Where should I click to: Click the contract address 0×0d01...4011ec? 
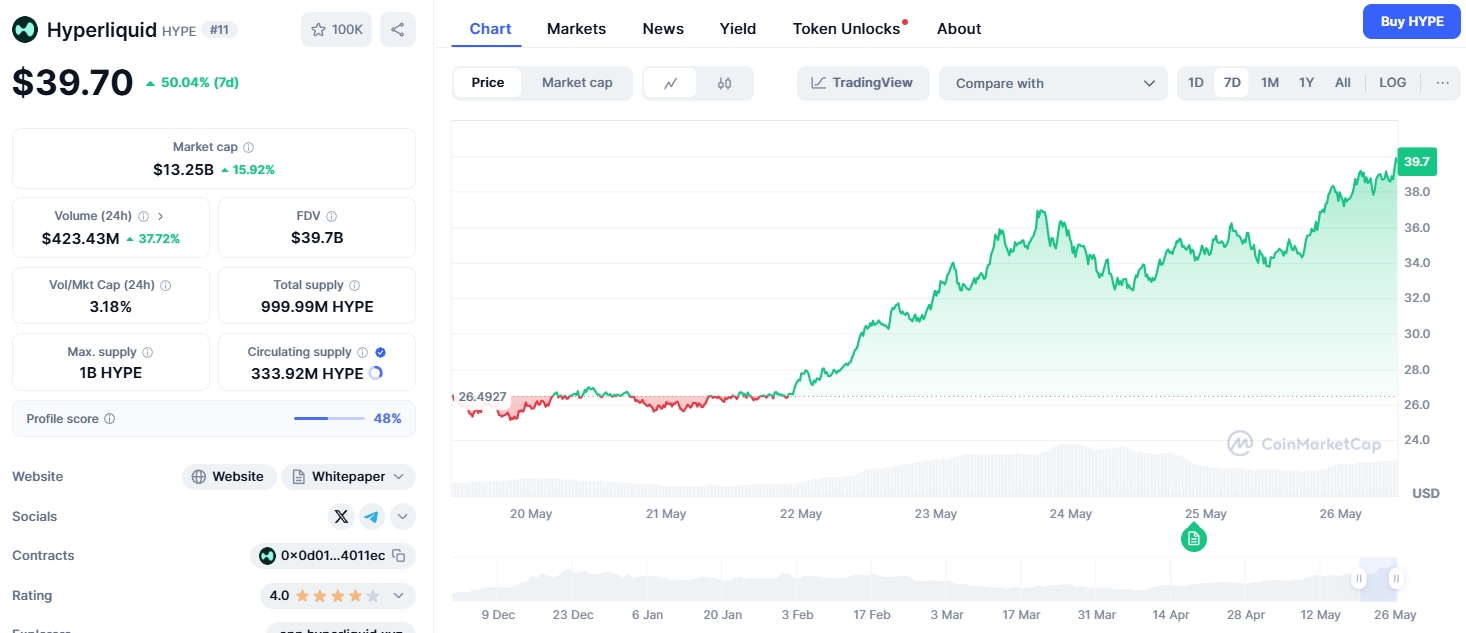tap(333, 555)
